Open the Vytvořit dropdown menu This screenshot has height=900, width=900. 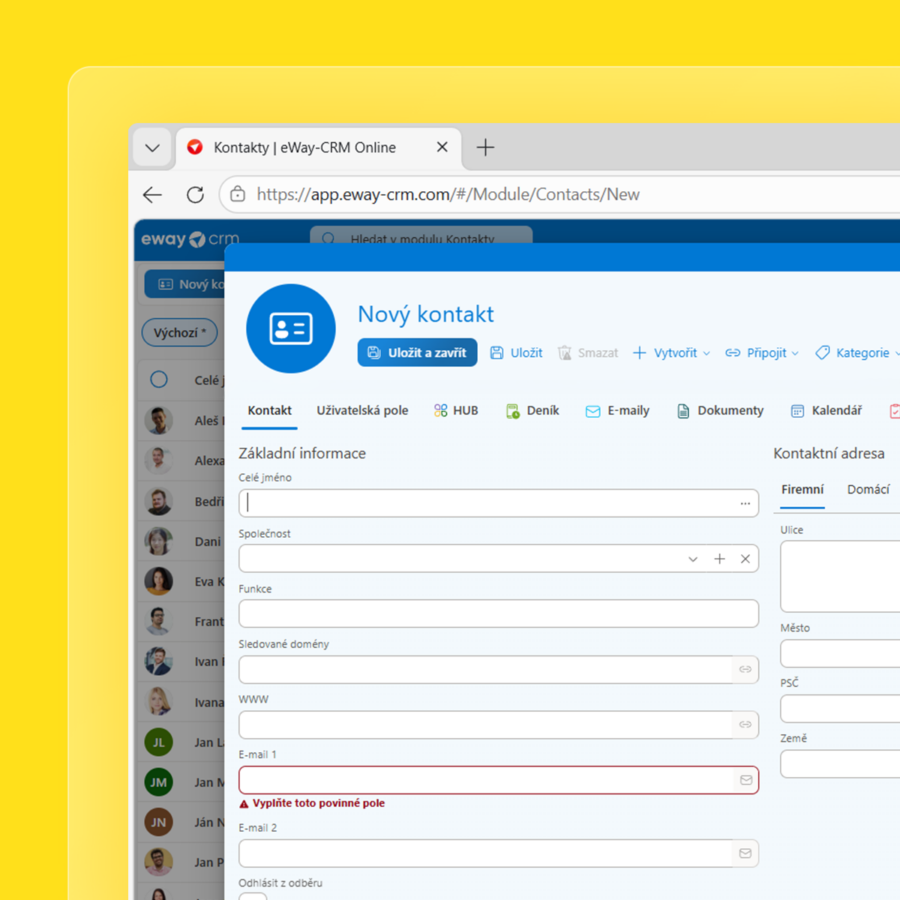pyautogui.click(x=671, y=353)
